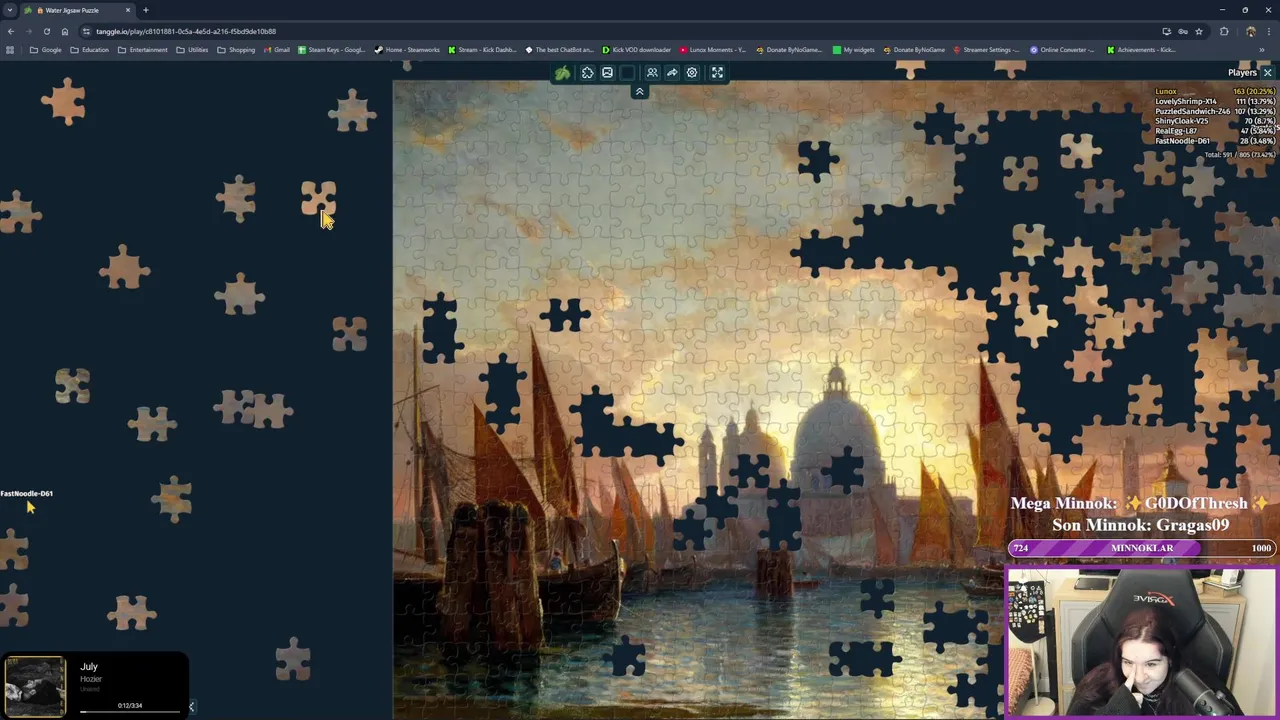
Task: Open the Education bookmarks folder
Action: coord(89,49)
